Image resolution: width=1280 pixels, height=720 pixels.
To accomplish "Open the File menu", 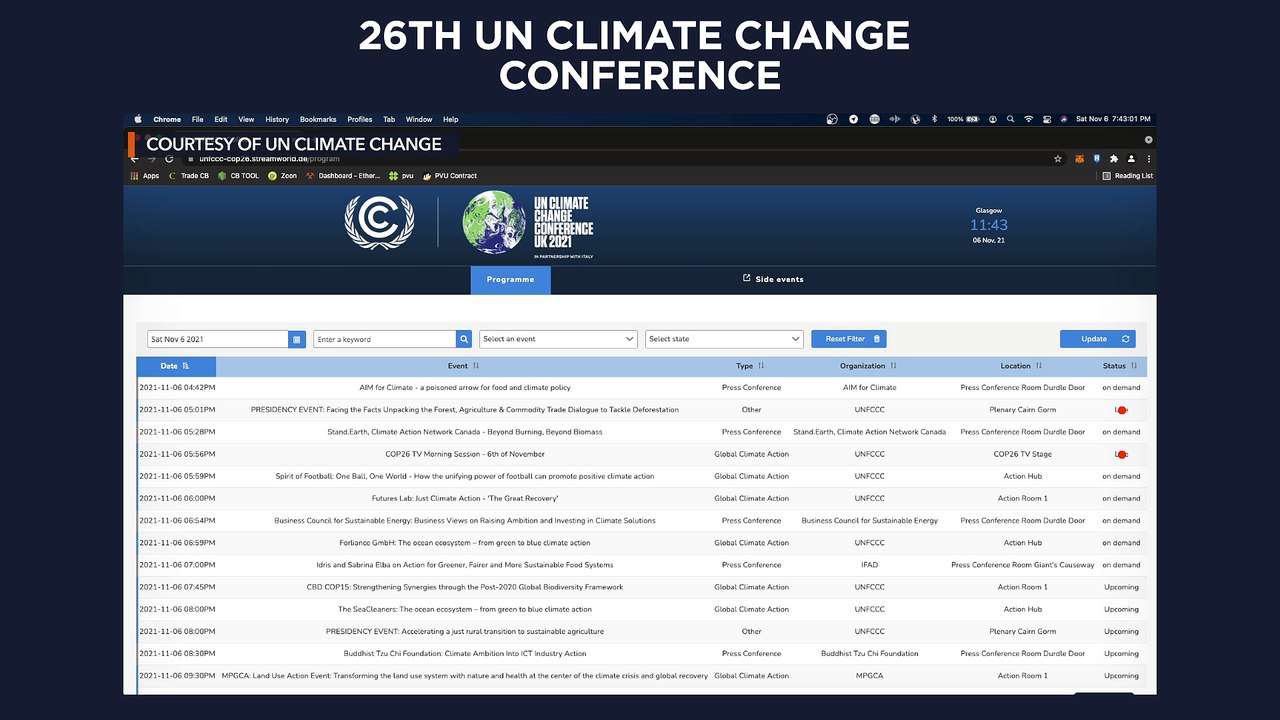I will [198, 119].
